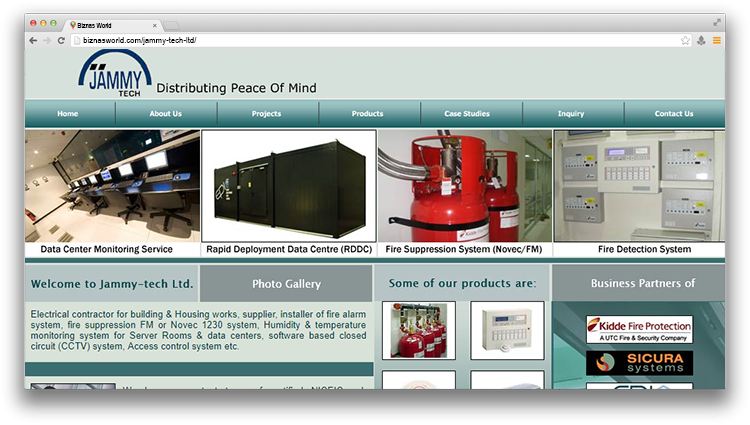
Task: Open the Projects navigation item
Action: pos(267,114)
